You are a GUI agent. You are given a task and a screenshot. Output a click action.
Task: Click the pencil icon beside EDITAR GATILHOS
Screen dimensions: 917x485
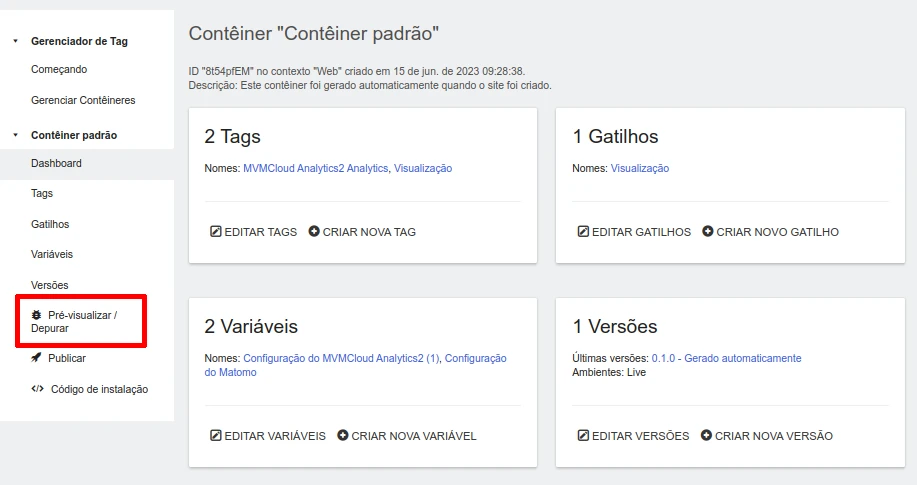[583, 232]
